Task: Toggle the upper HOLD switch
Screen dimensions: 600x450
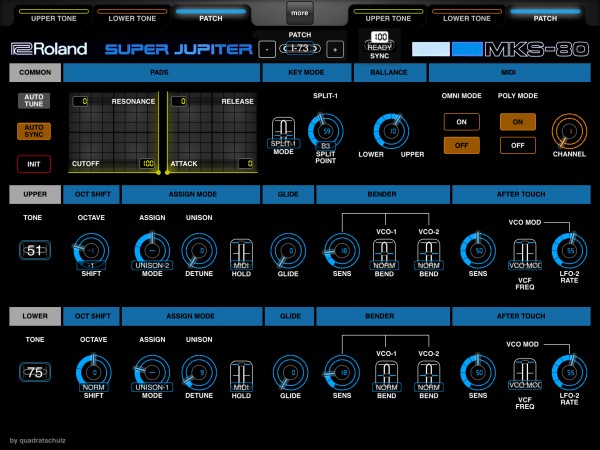Action: 241,254
